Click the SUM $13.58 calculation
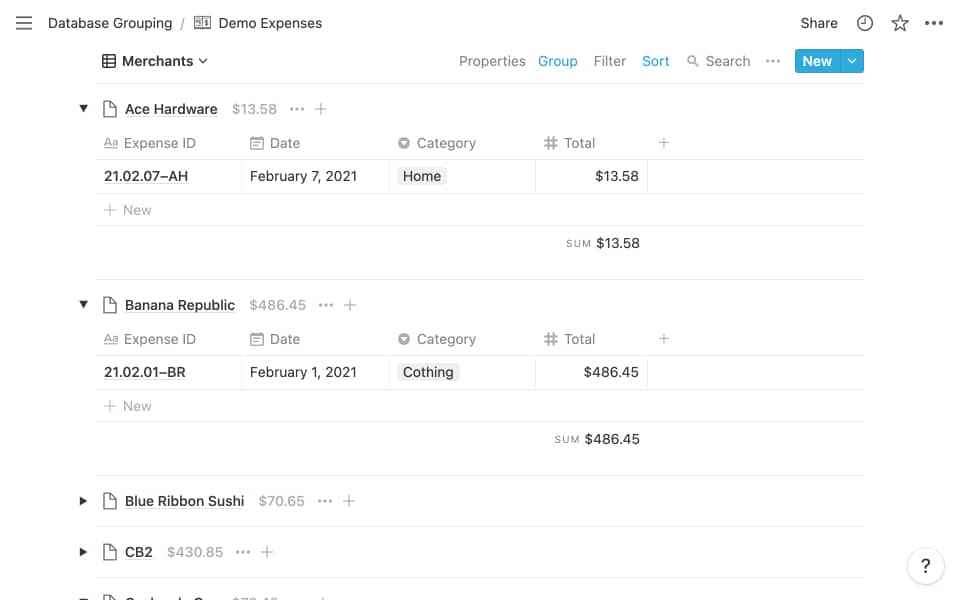The height and width of the screenshot is (600, 961). click(602, 243)
